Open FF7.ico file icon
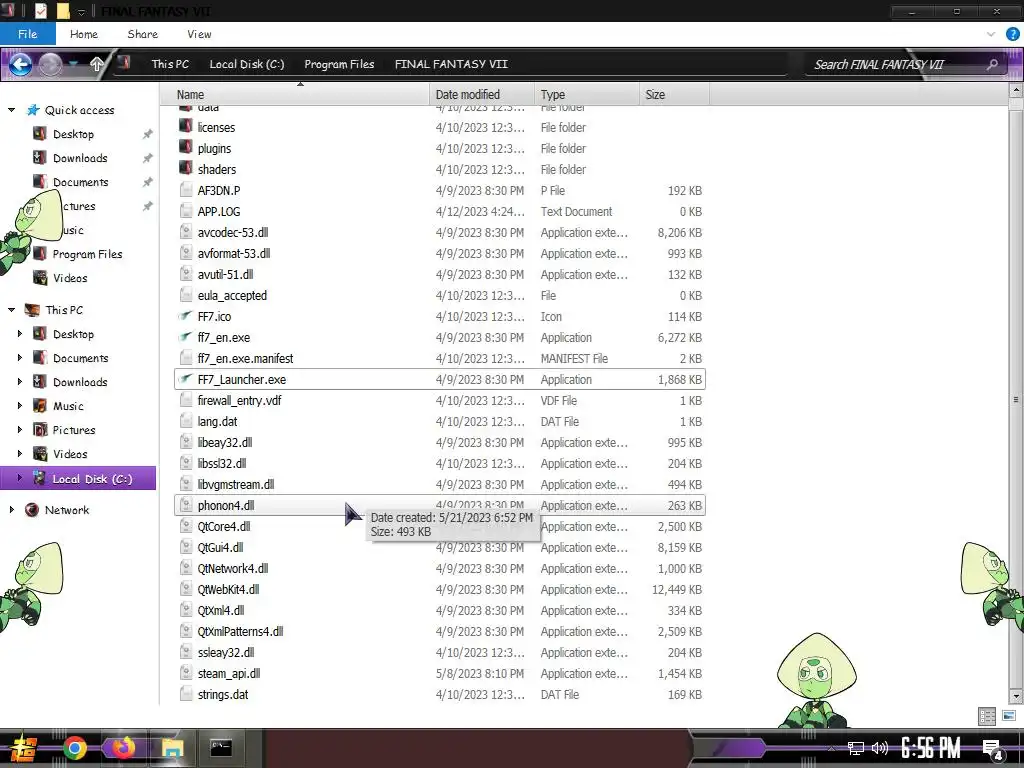This screenshot has height=768, width=1024. pyautogui.click(x=186, y=316)
